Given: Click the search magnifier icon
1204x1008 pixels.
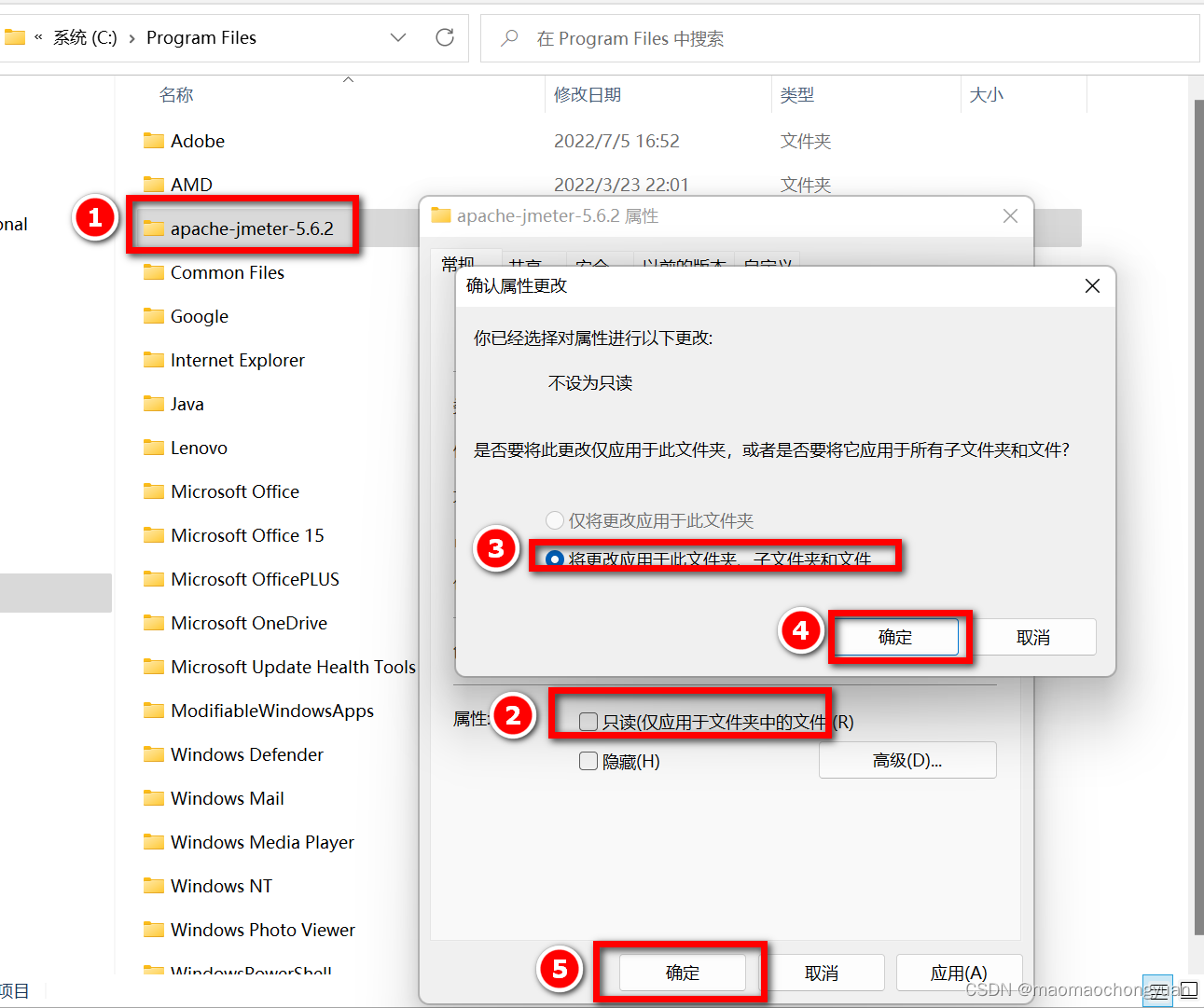Looking at the screenshot, I should 507,37.
